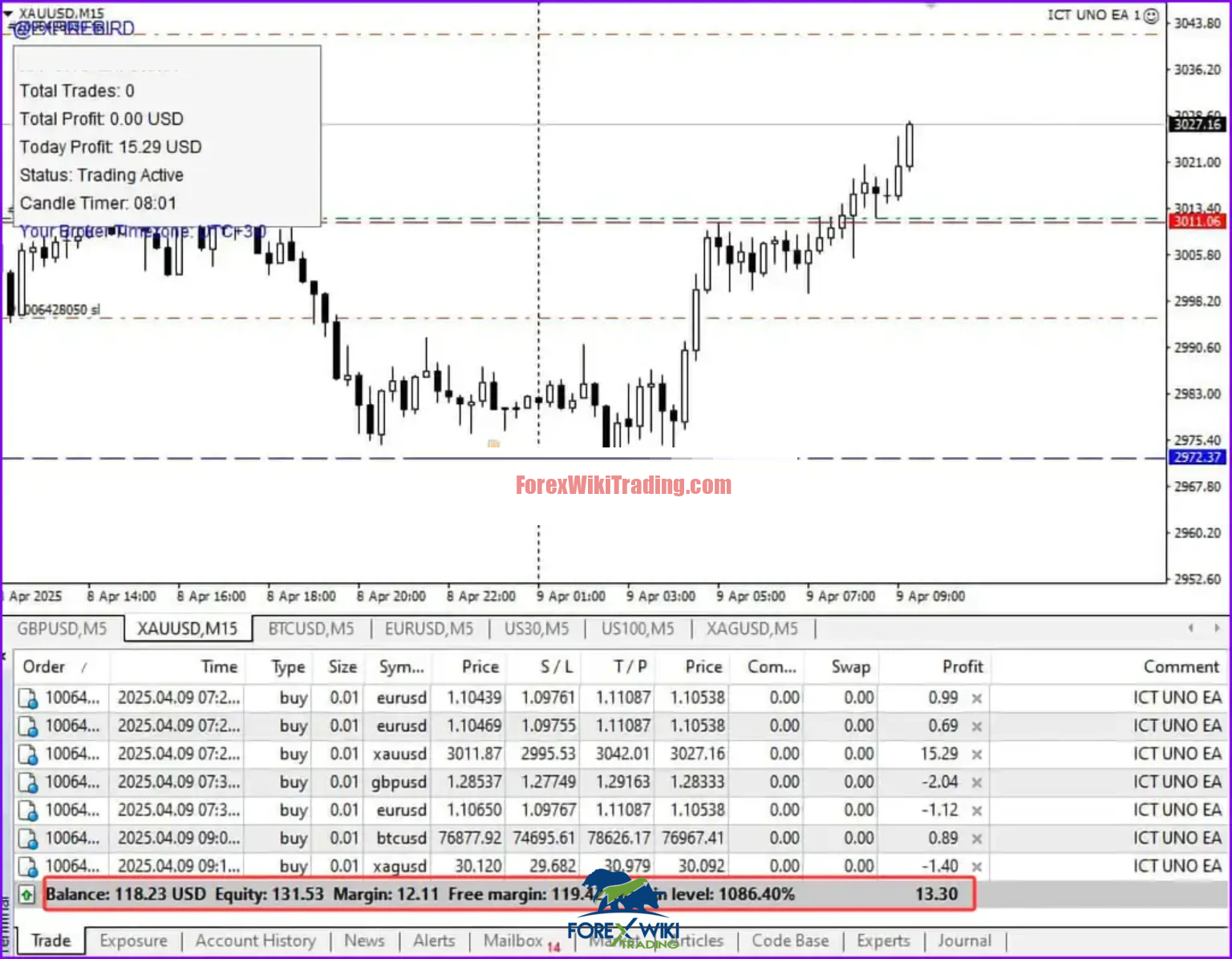The image size is (1232, 959).
Task: Click the 2995.53 stop-loss cell
Action: coord(548,755)
